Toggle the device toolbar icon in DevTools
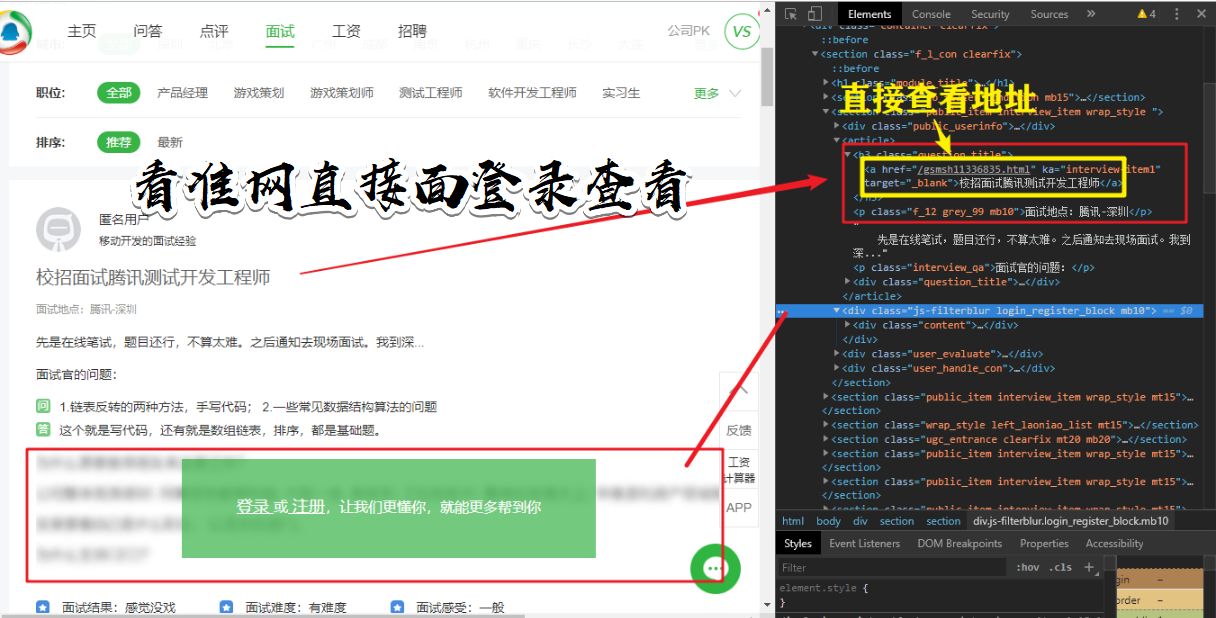 [x=815, y=14]
